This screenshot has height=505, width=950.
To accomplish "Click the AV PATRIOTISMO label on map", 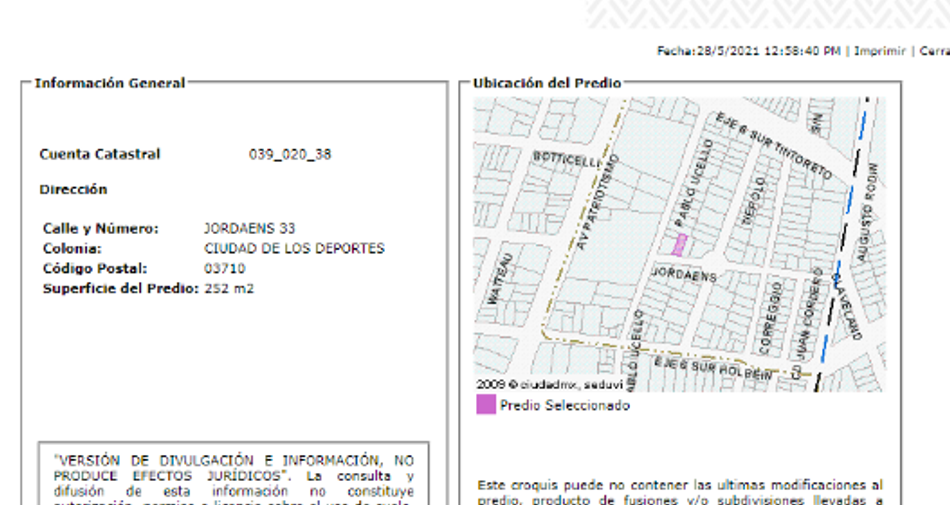I will click(597, 202).
